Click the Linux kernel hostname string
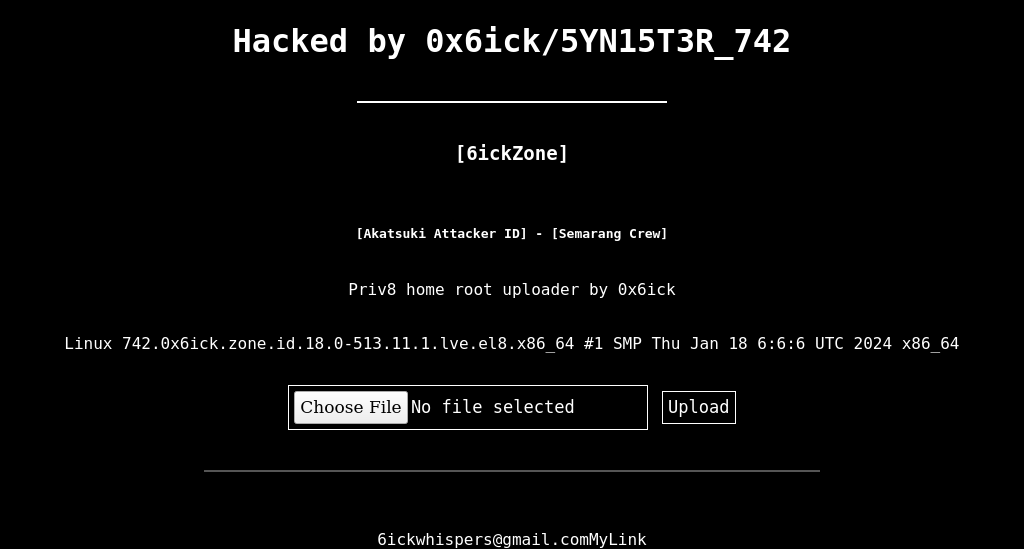The image size is (1024, 549). pos(348,344)
